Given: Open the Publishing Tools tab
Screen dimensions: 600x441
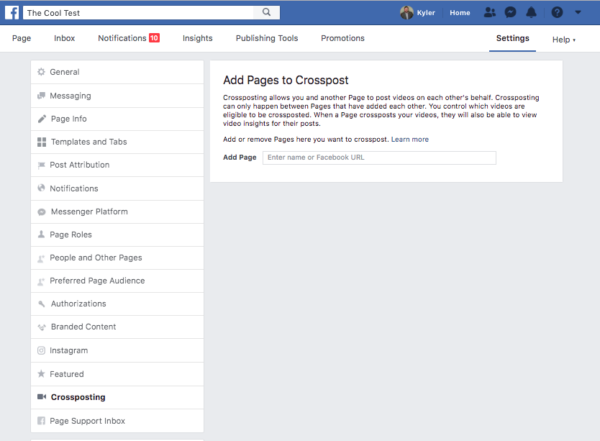Looking at the screenshot, I should coord(267,38).
